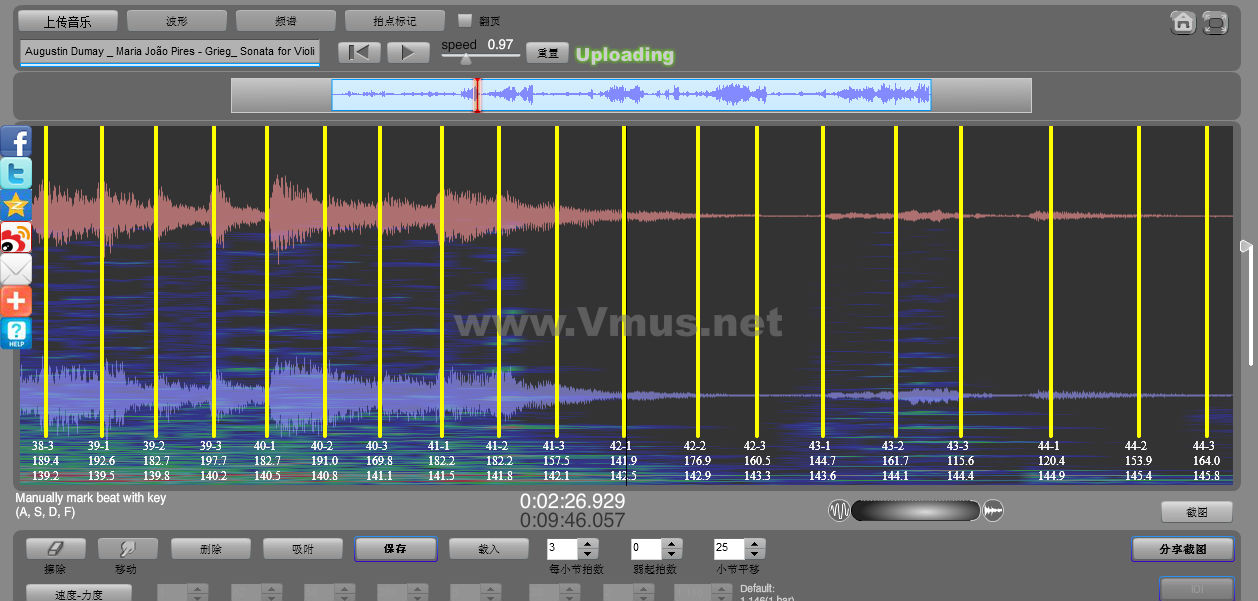Click the Facebook share icon
1258x601 pixels.
[16, 141]
